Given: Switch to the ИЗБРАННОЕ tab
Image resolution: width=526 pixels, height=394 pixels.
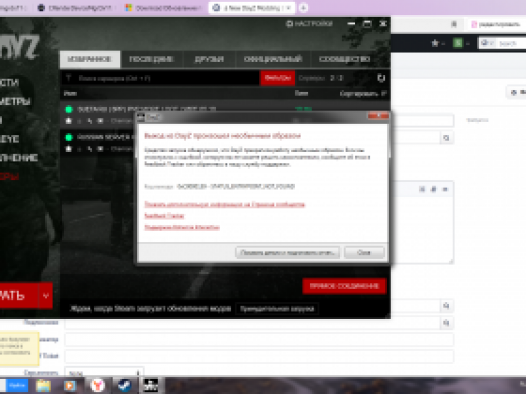Looking at the screenshot, I should 90,59.
